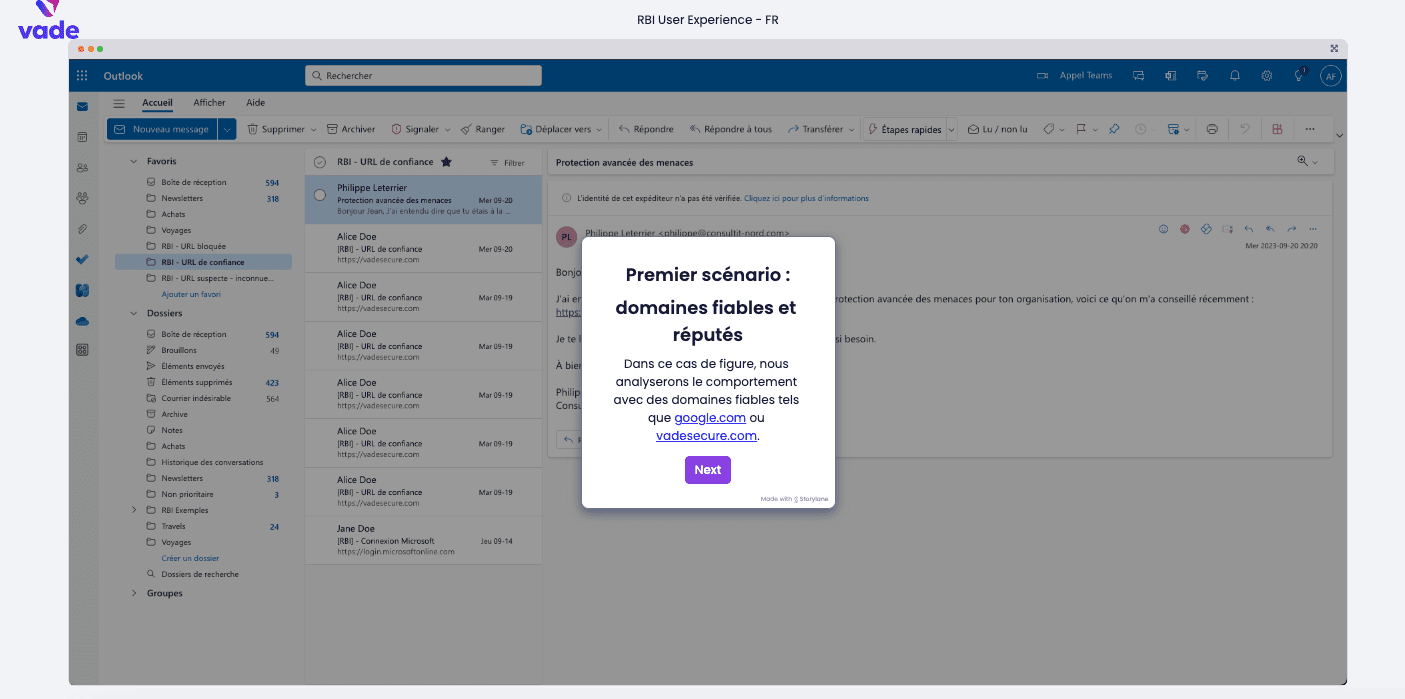Open the google.com link in the popup
1405x699 pixels.
pyautogui.click(x=710, y=418)
